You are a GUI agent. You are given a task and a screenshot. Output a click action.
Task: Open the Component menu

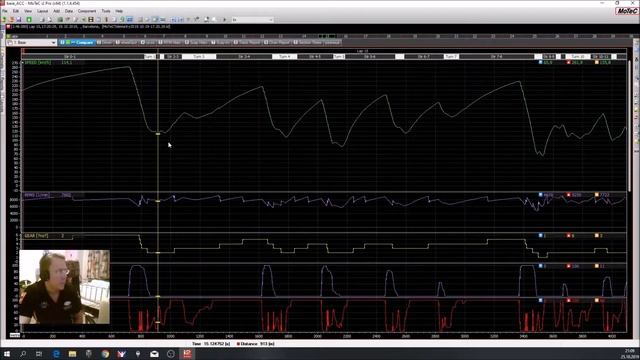(87, 11)
